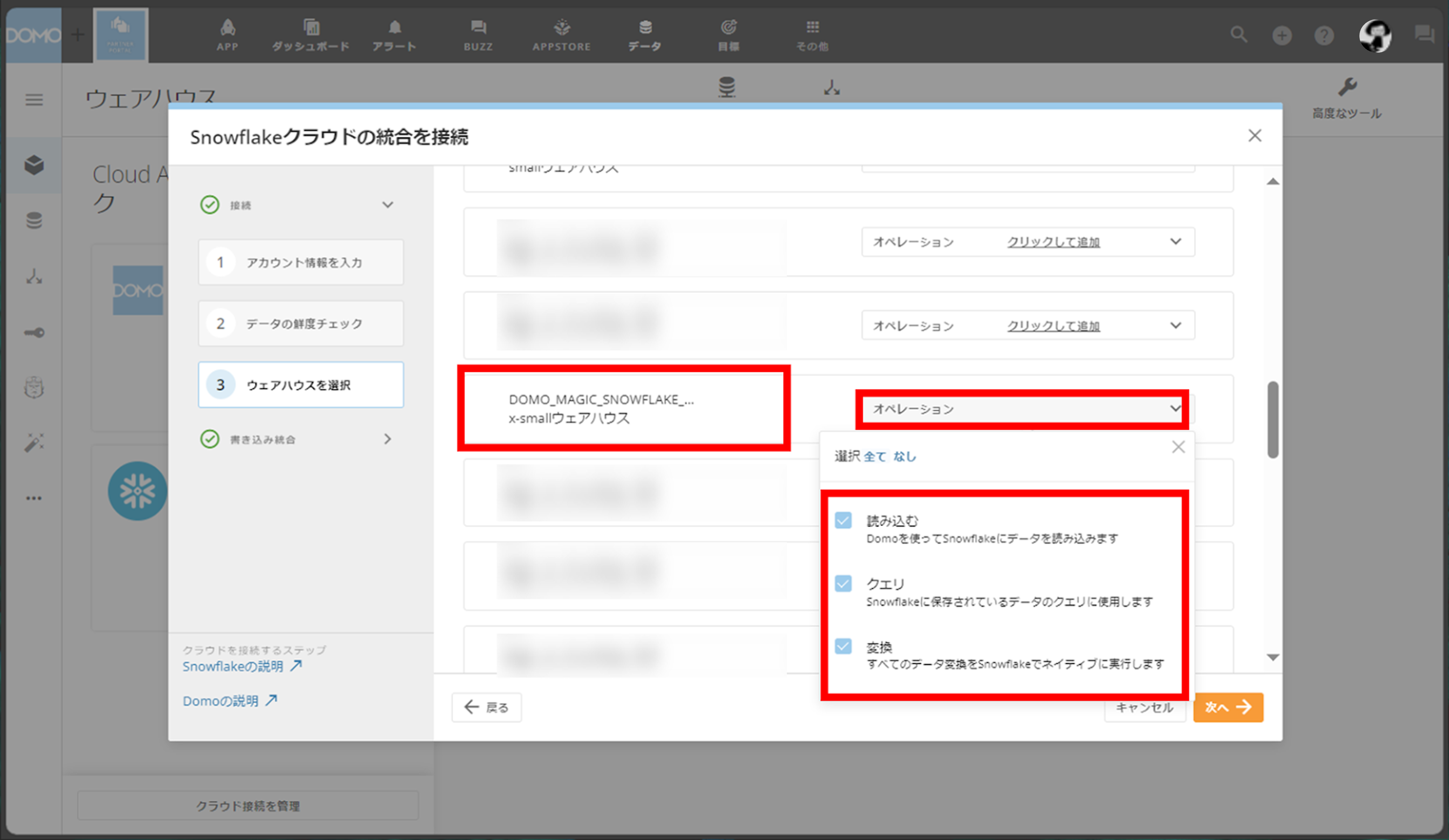The height and width of the screenshot is (840, 1449).
Task: Open the help question mark icon
Action: point(1324,36)
